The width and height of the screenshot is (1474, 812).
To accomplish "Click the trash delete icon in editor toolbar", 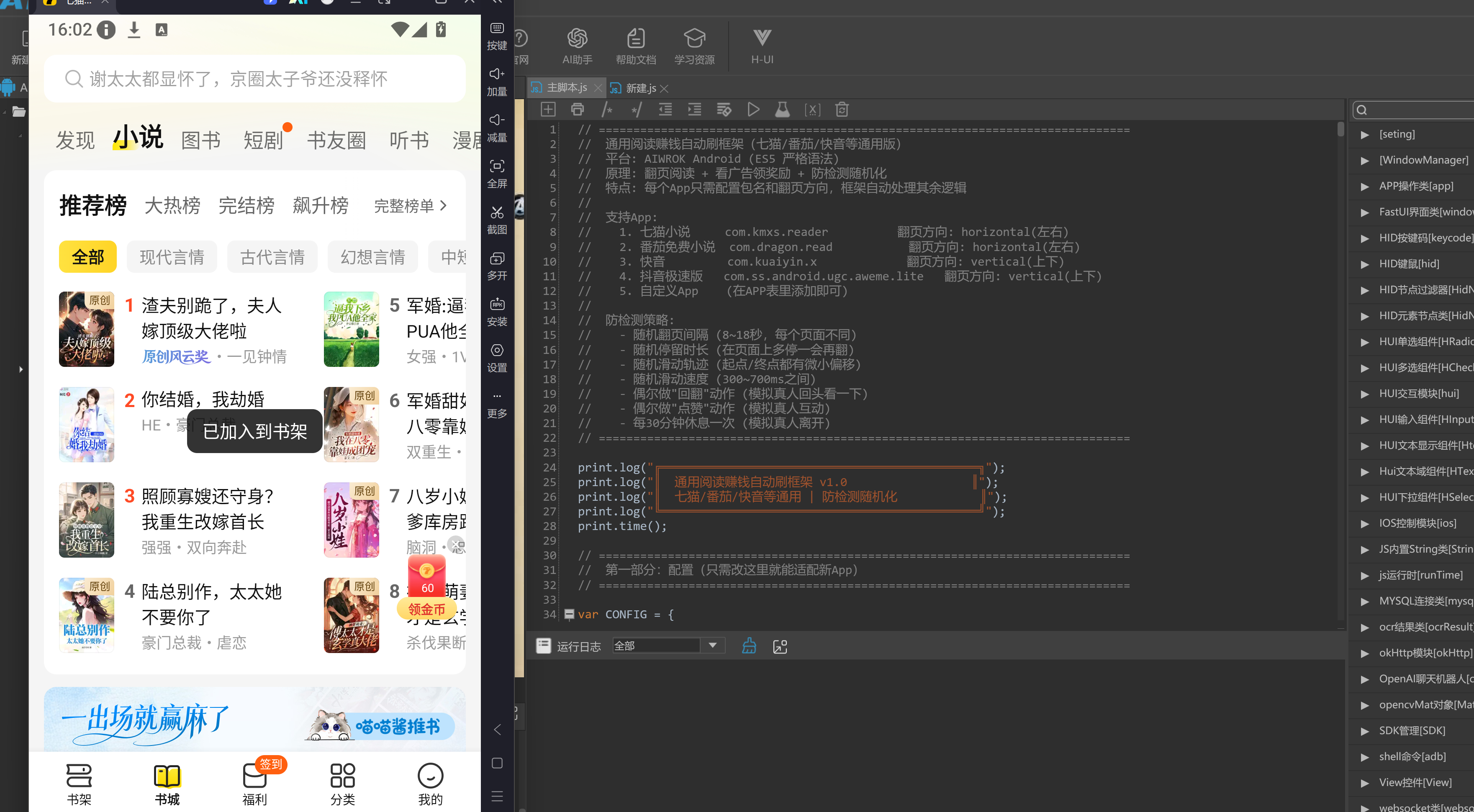I will point(841,109).
